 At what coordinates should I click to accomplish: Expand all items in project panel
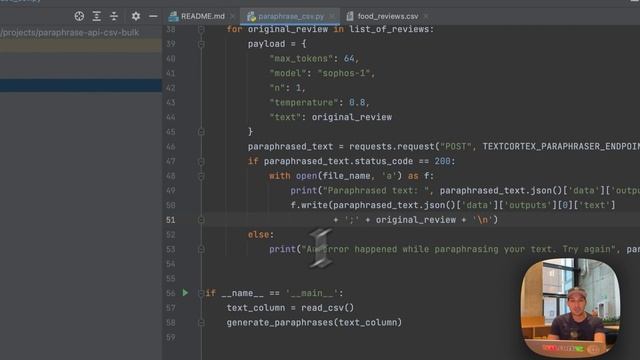96,16
